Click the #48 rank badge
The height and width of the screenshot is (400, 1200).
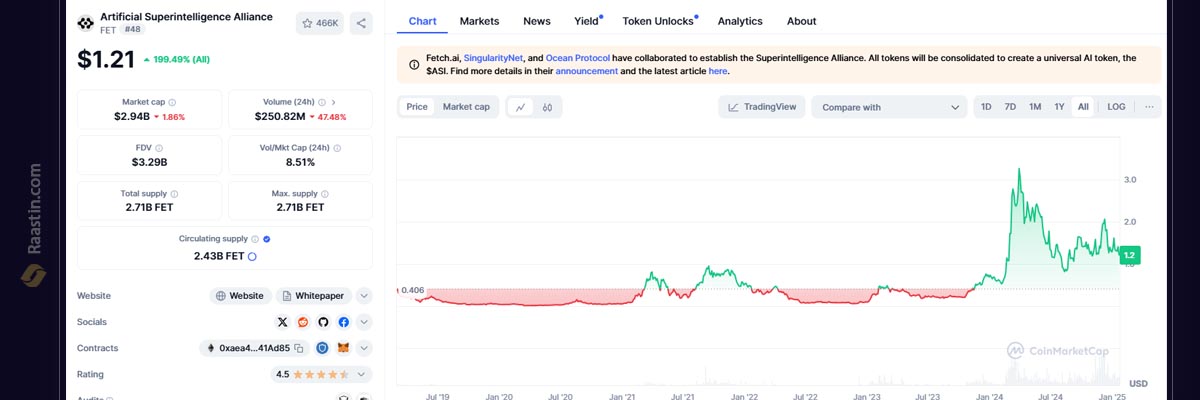[133, 30]
